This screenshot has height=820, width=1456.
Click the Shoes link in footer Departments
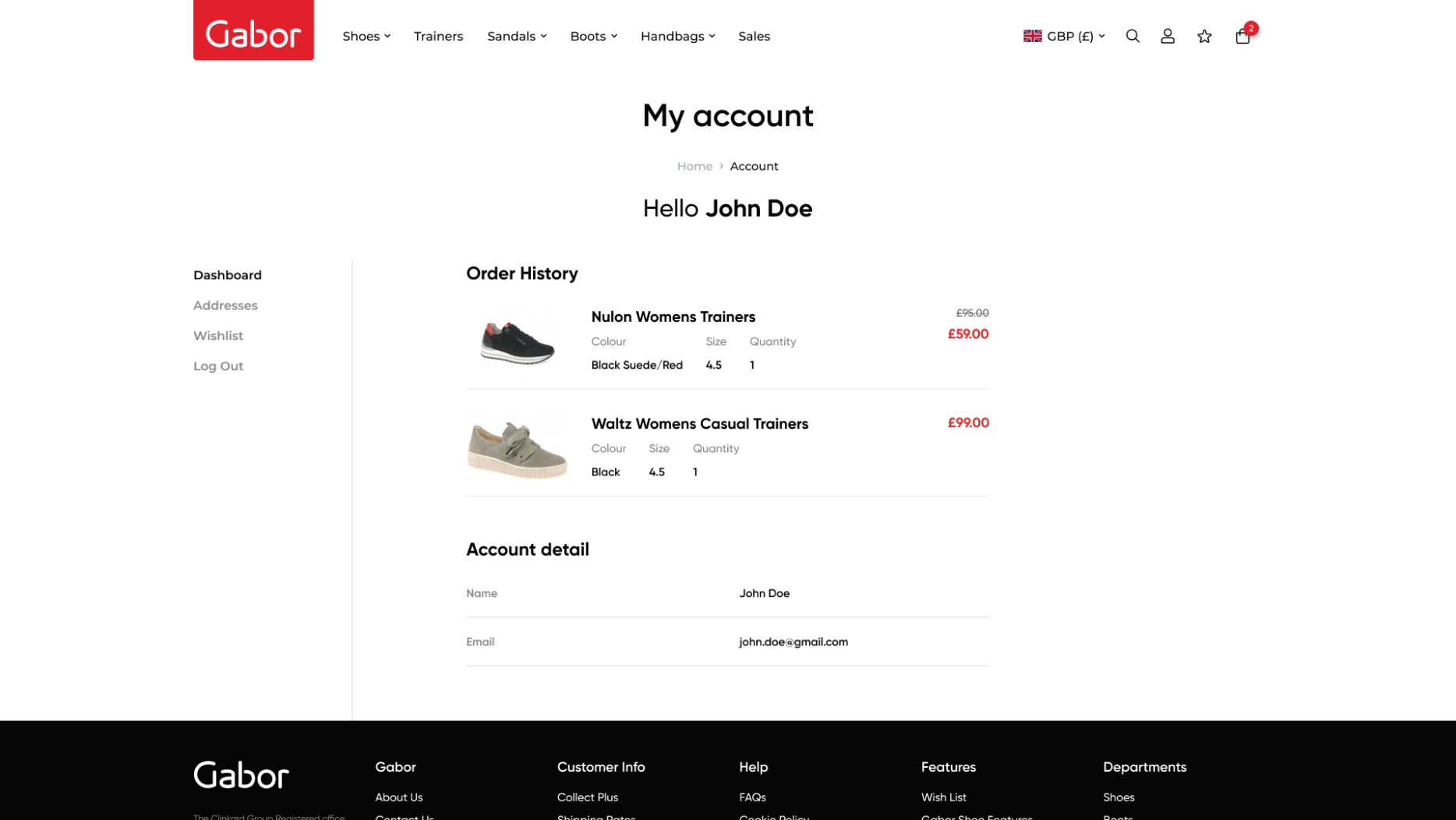pyautogui.click(x=1119, y=797)
